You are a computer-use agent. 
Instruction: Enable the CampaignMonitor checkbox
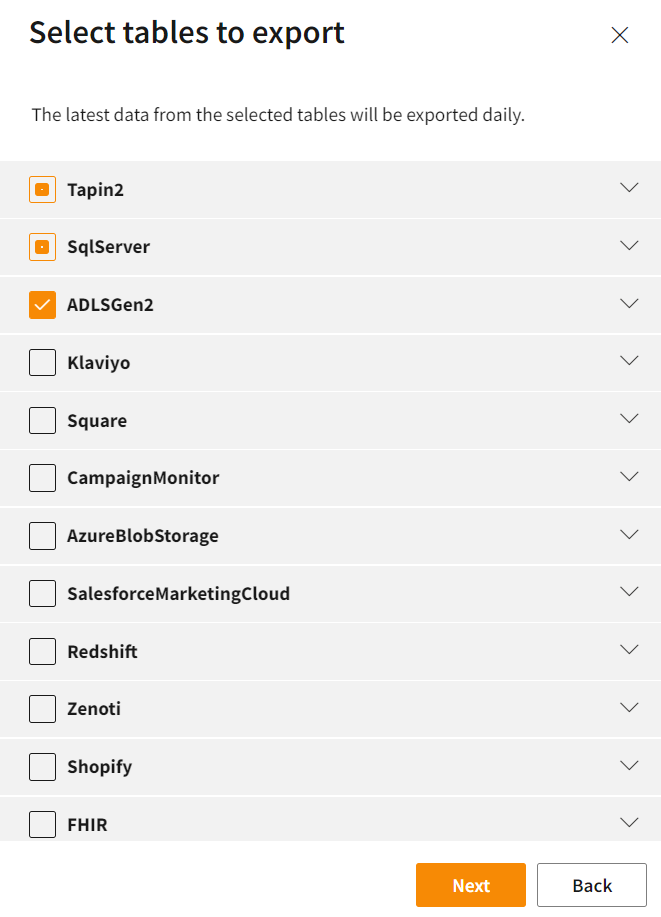(x=42, y=478)
